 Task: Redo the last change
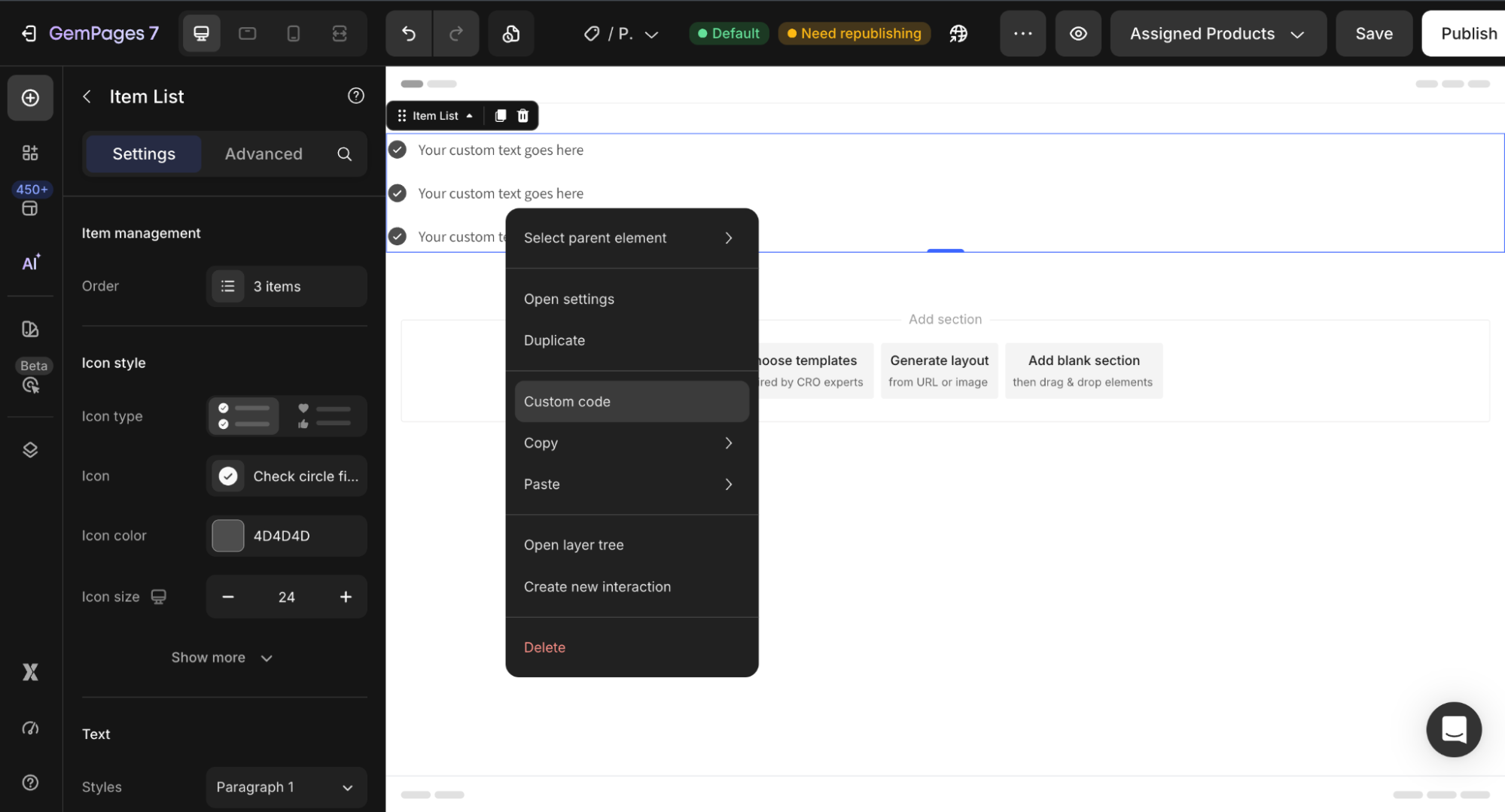(x=455, y=33)
